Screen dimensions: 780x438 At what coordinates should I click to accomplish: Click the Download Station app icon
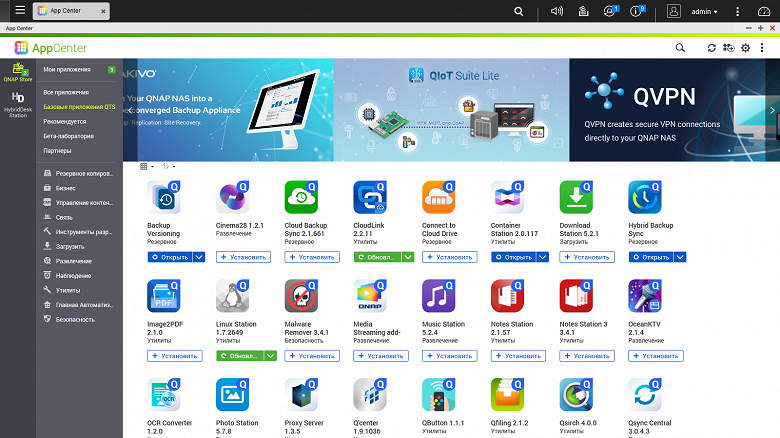point(576,197)
